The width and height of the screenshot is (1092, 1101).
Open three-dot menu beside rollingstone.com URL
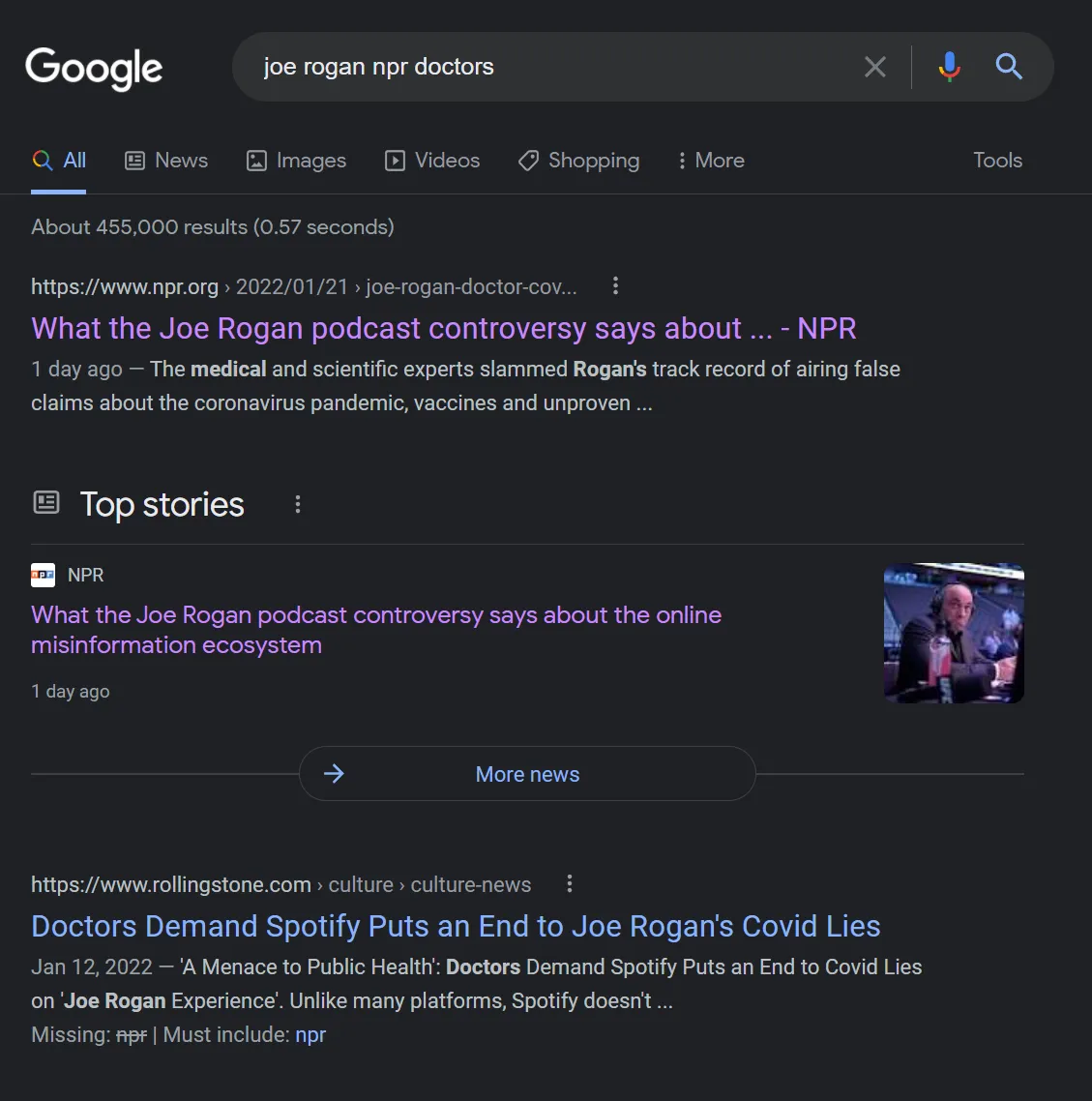[x=570, y=884]
